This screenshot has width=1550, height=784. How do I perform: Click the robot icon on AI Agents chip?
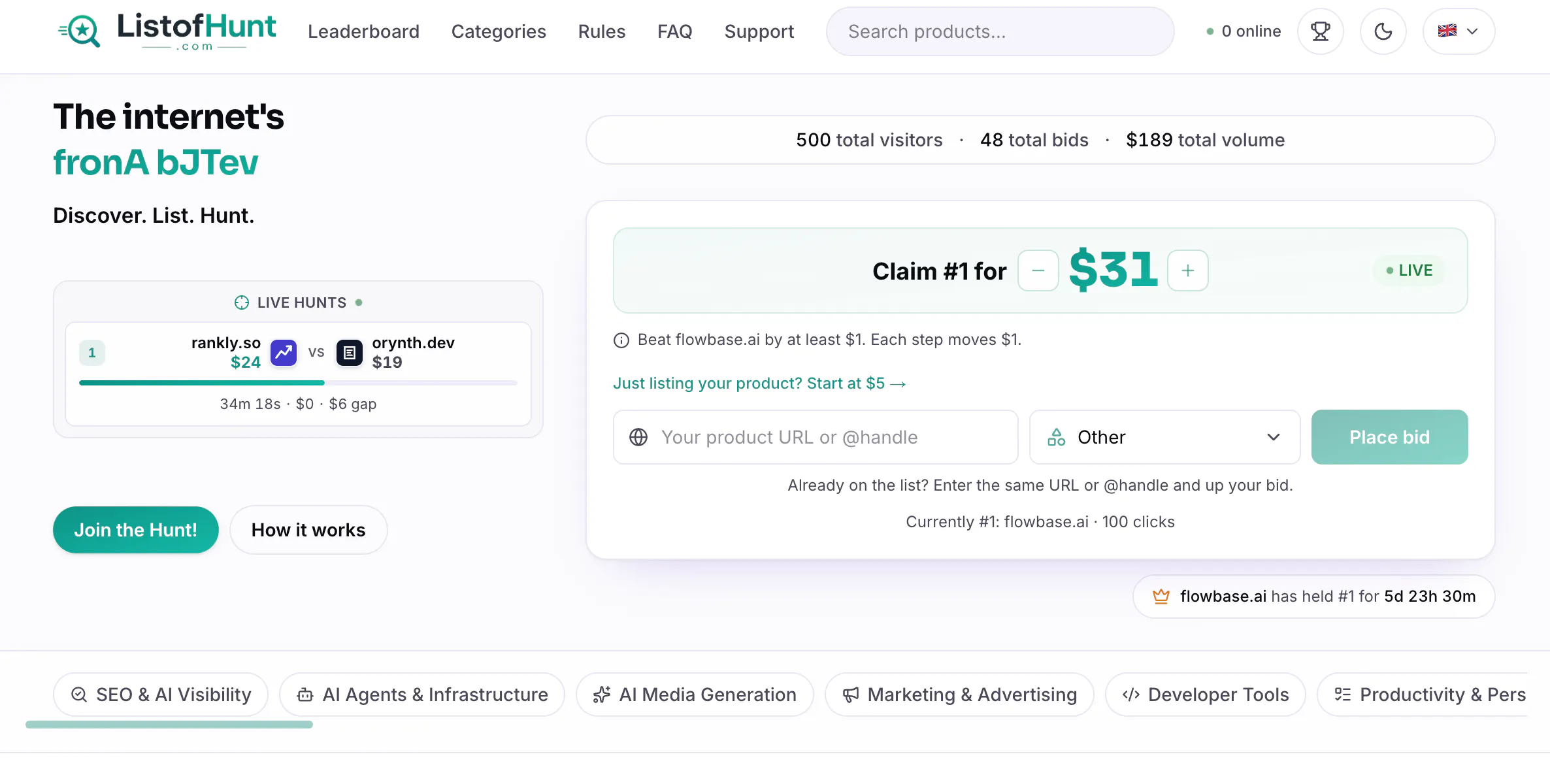click(305, 695)
